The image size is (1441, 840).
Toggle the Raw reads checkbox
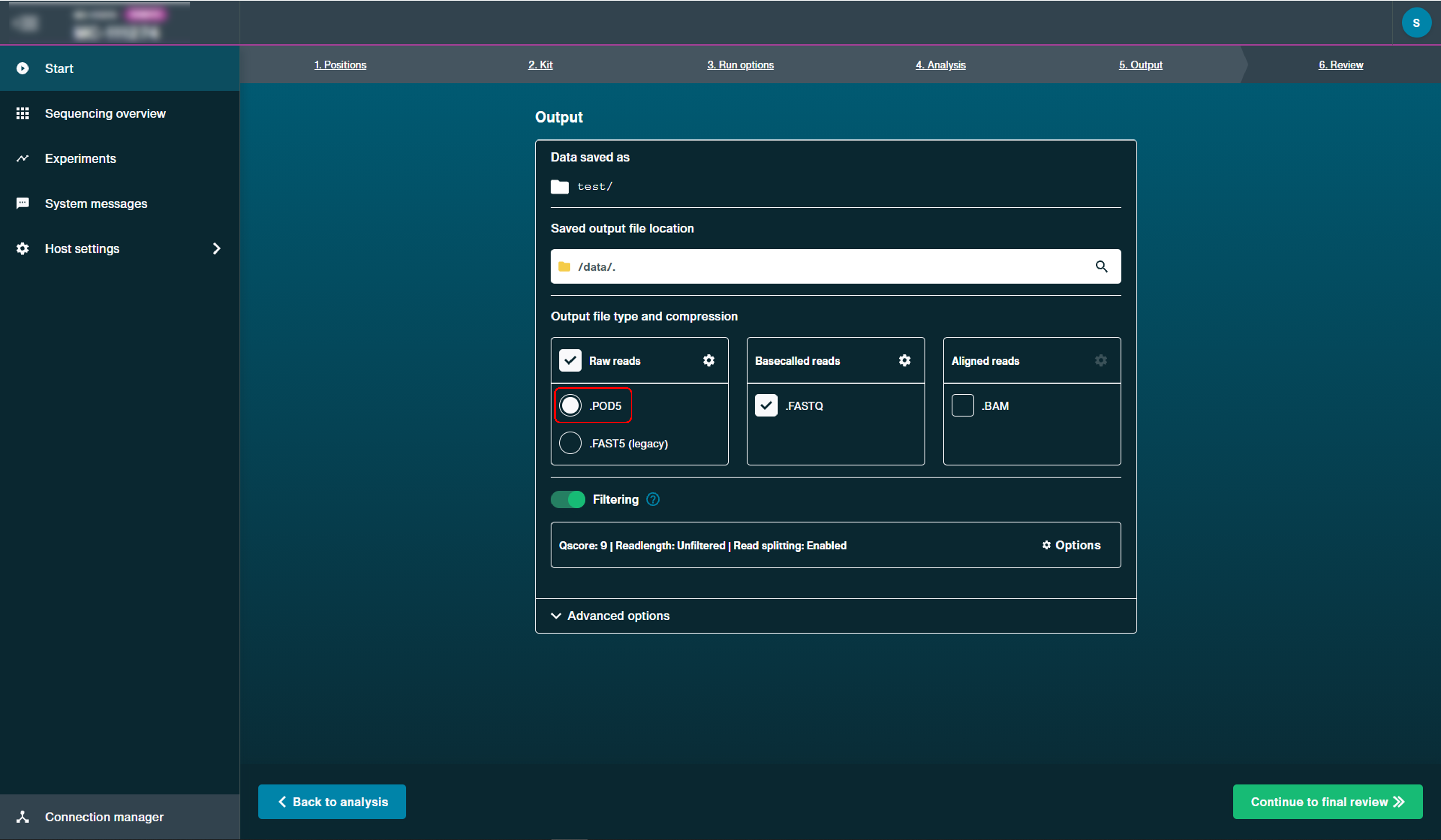pos(570,360)
